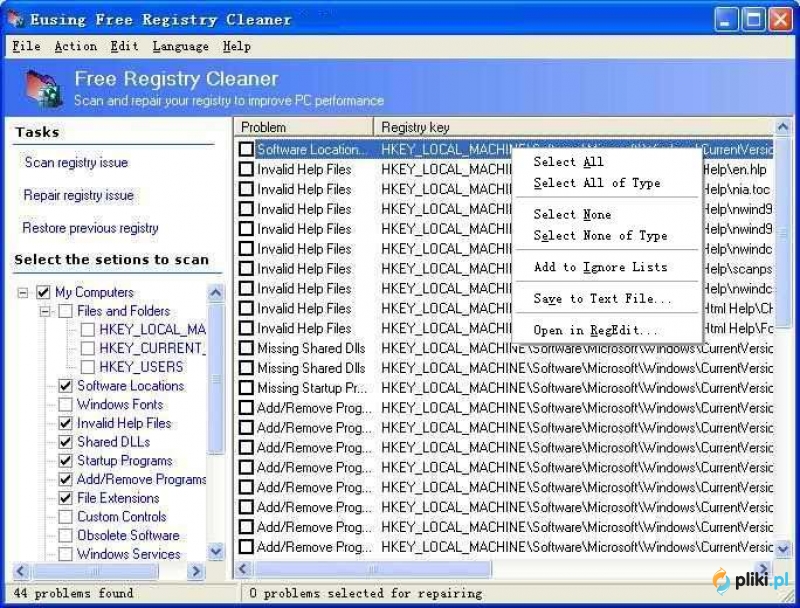Click the HKEY_USERS tree label
Image resolution: width=800 pixels, height=608 pixels.
[x=141, y=367]
